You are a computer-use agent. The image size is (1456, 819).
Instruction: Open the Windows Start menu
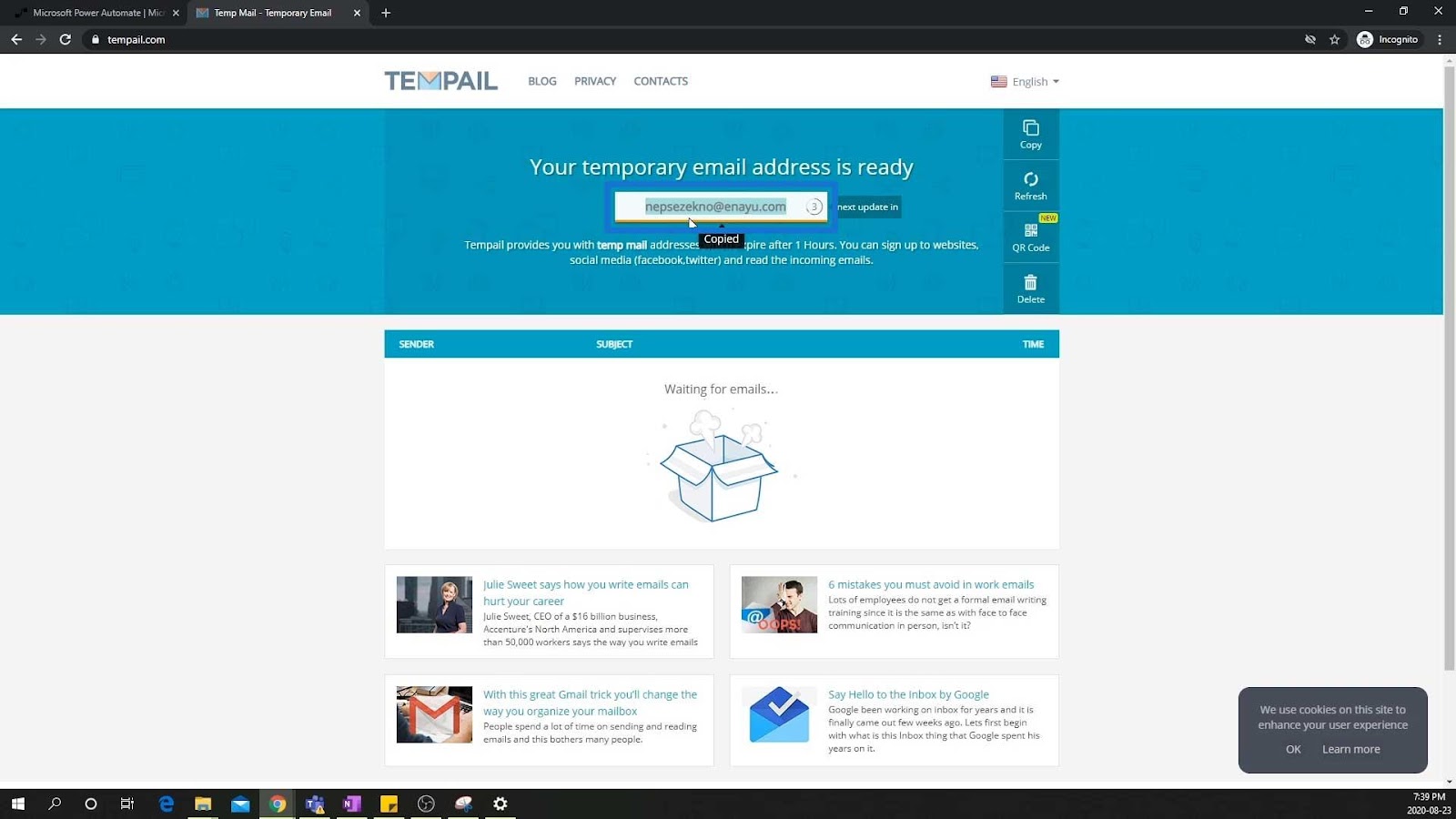point(17,804)
